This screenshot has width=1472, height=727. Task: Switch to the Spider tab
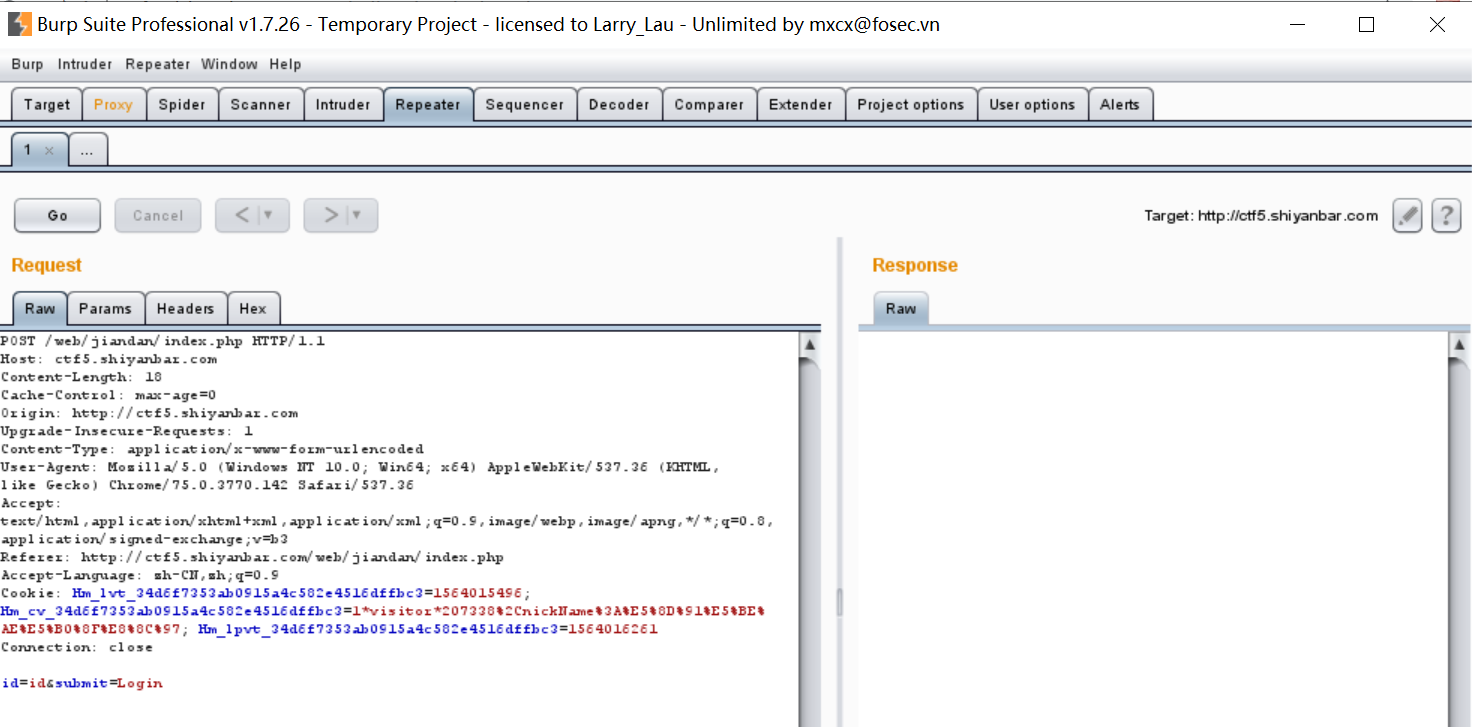182,104
